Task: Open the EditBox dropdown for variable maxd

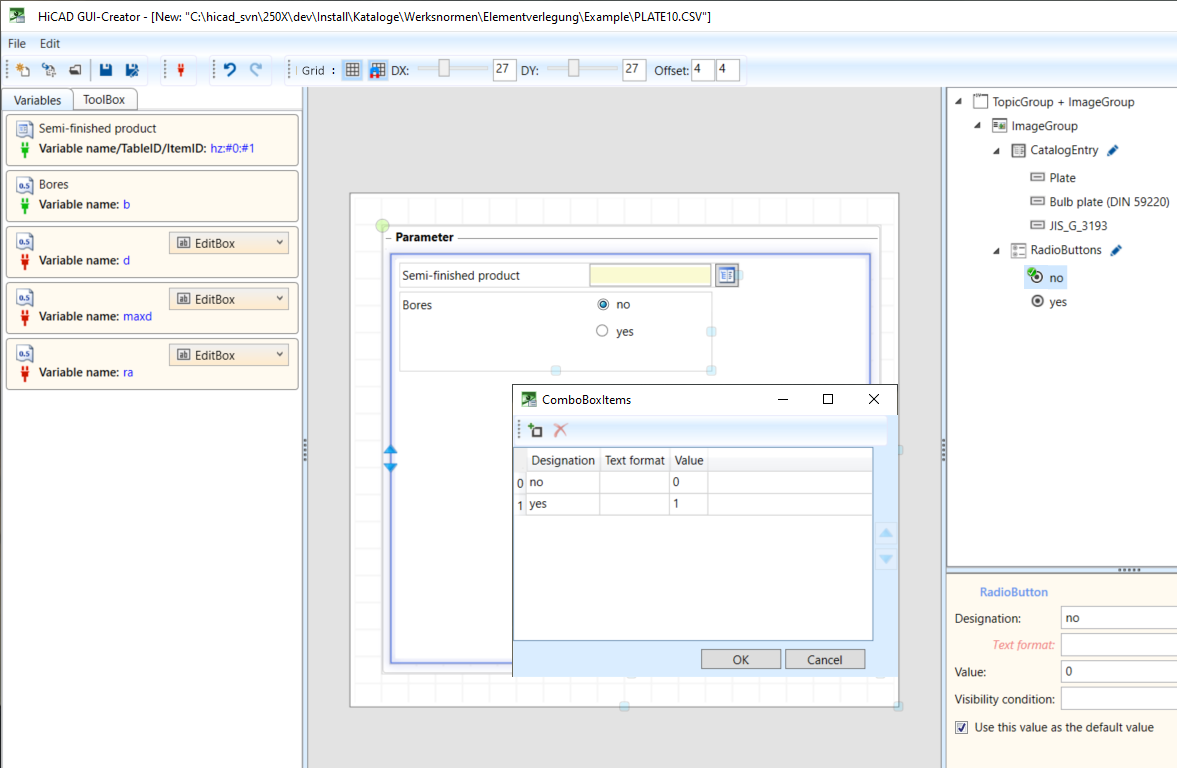Action: [279, 299]
